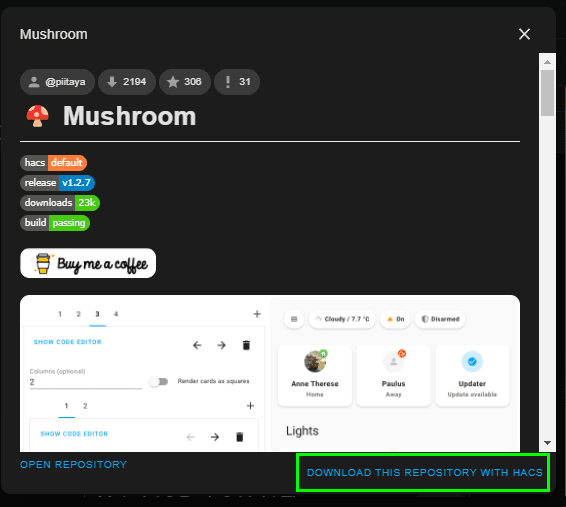
Task: Click the @piitaya author chip
Action: (57, 82)
